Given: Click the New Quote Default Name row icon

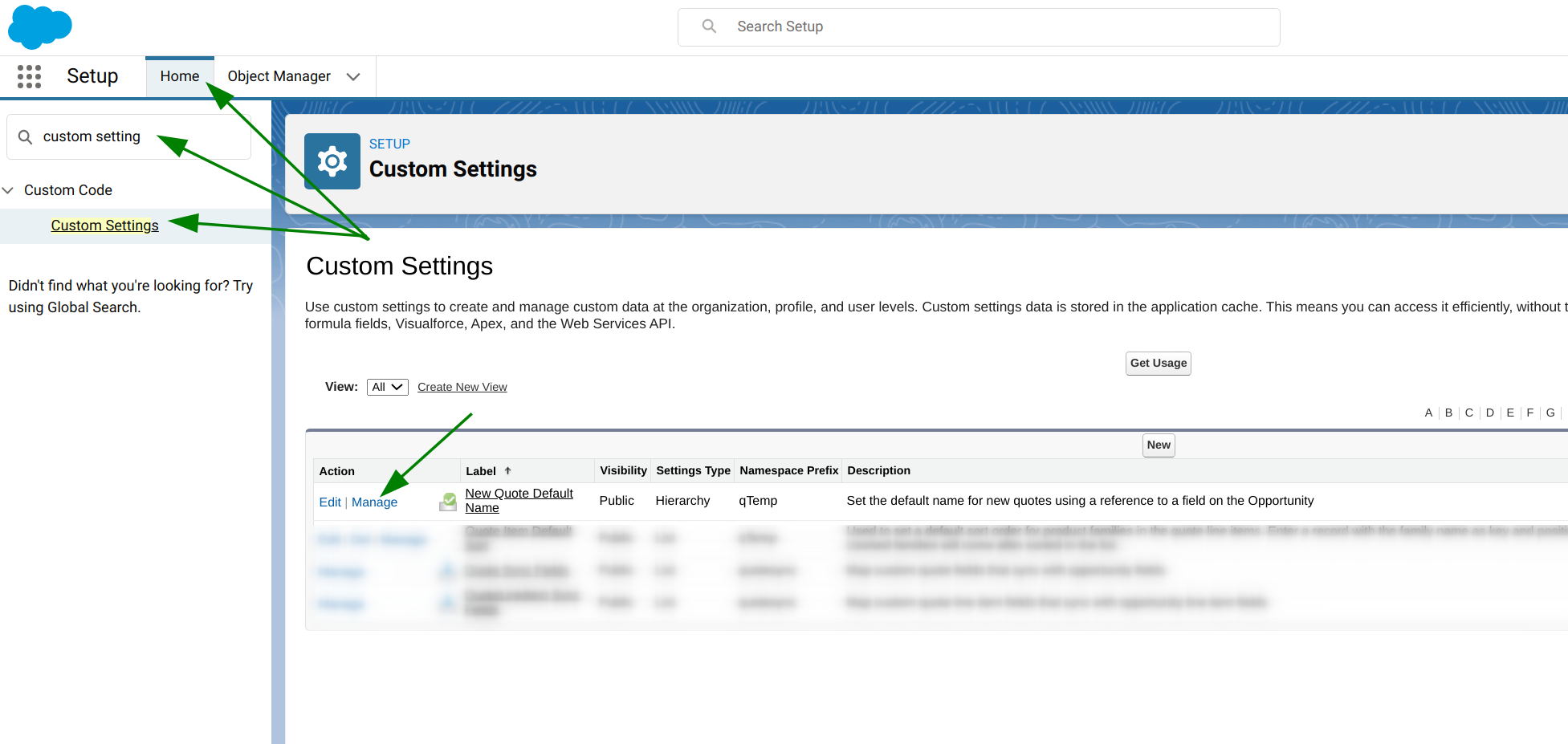Looking at the screenshot, I should point(448,502).
